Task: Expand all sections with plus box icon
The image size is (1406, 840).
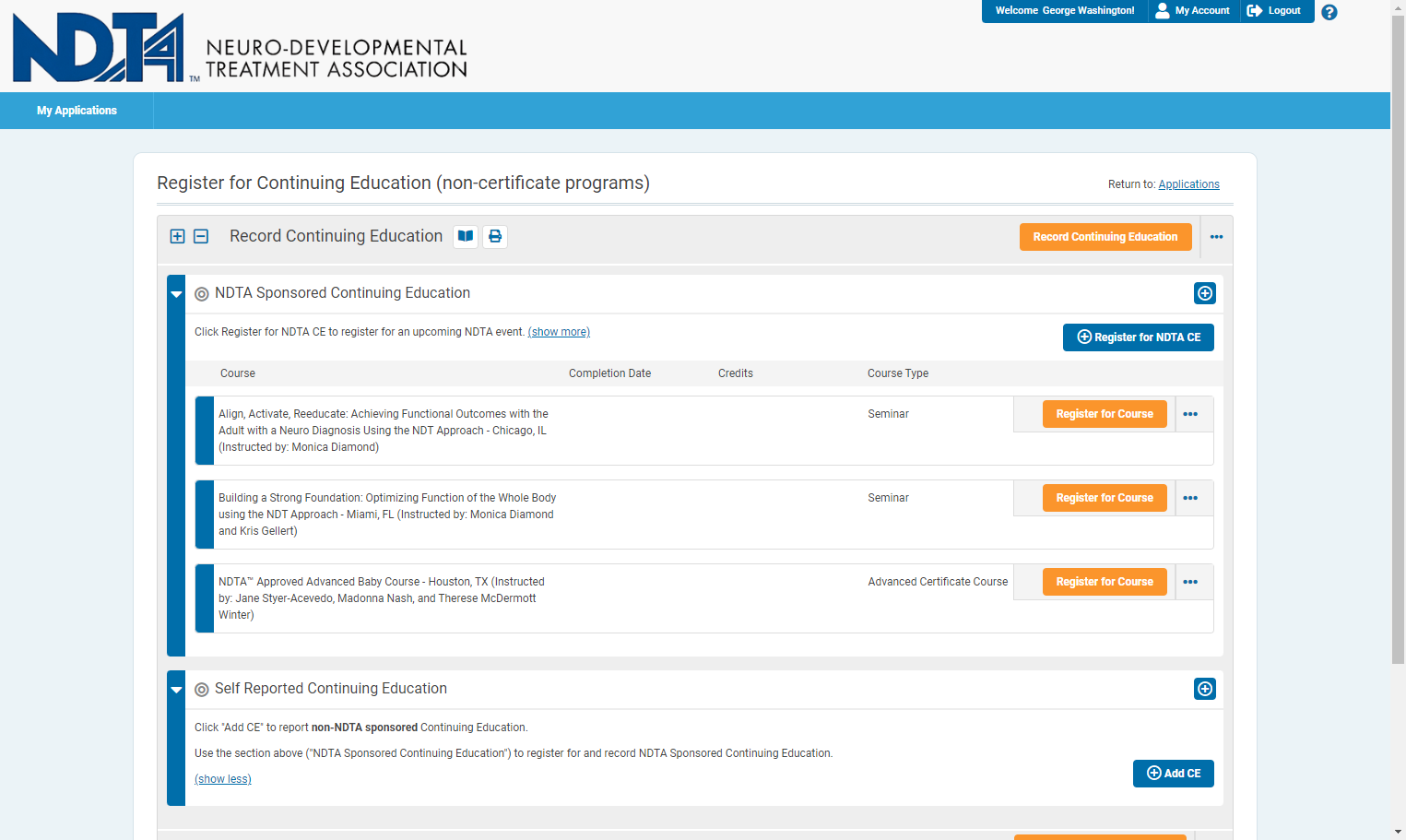Action: coord(178,236)
